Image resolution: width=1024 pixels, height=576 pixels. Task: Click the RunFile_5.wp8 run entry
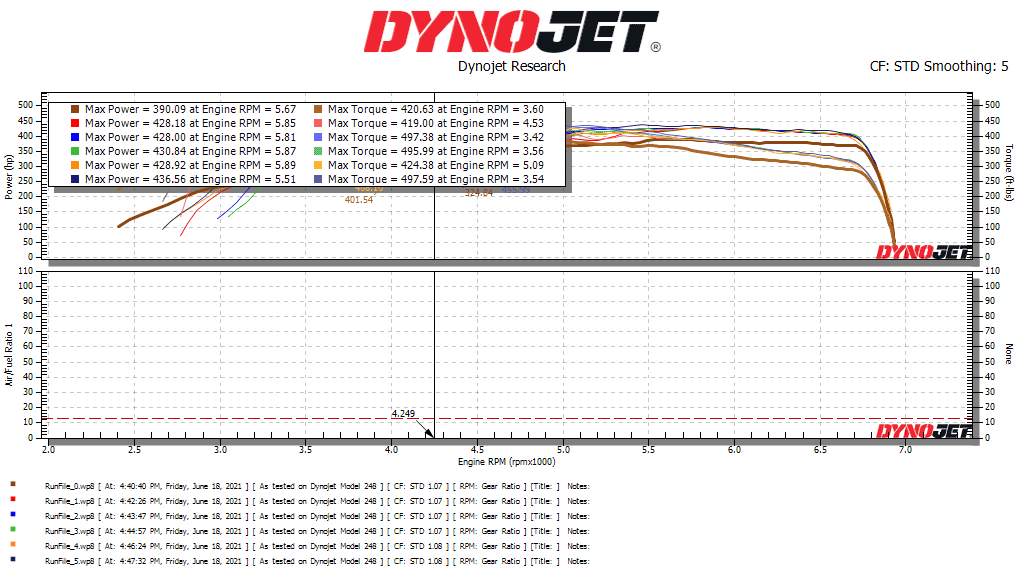tap(317, 562)
